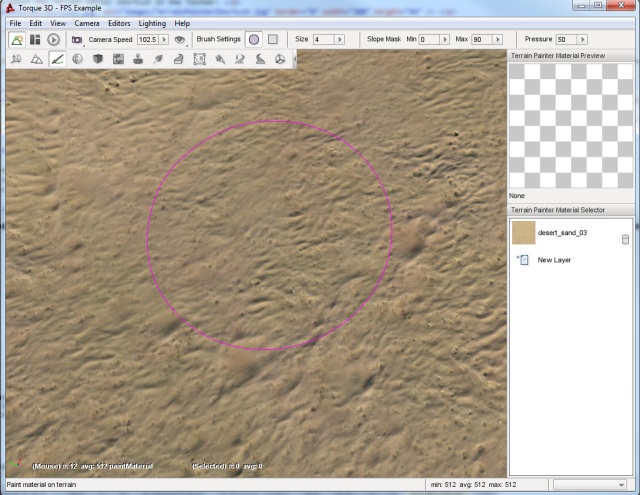Select the desert_sand_03 material layer

coord(562,233)
